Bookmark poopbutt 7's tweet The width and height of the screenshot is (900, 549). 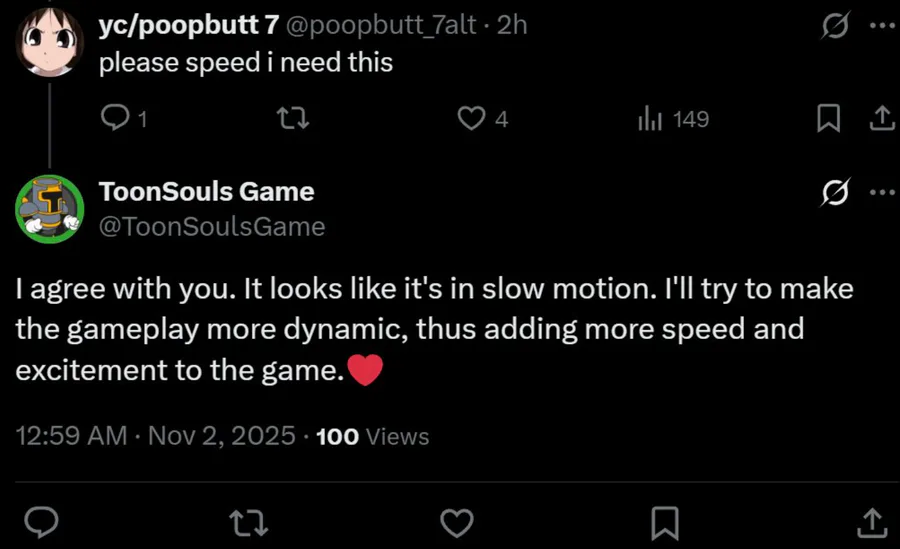[828, 119]
